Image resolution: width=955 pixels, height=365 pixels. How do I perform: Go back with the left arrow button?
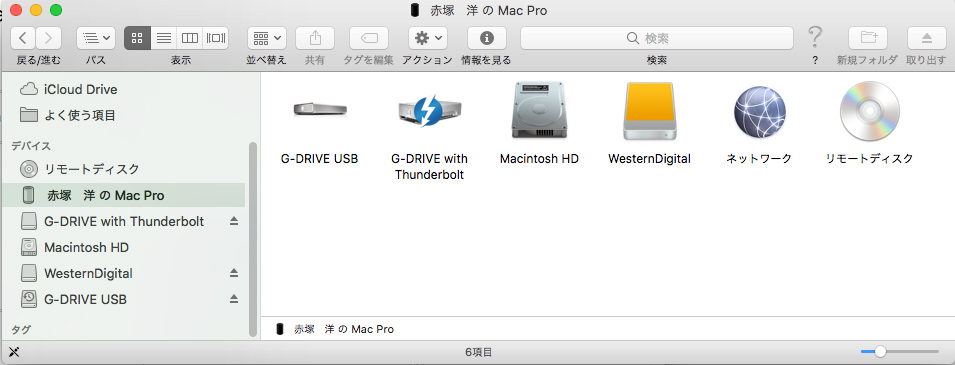(x=23, y=38)
